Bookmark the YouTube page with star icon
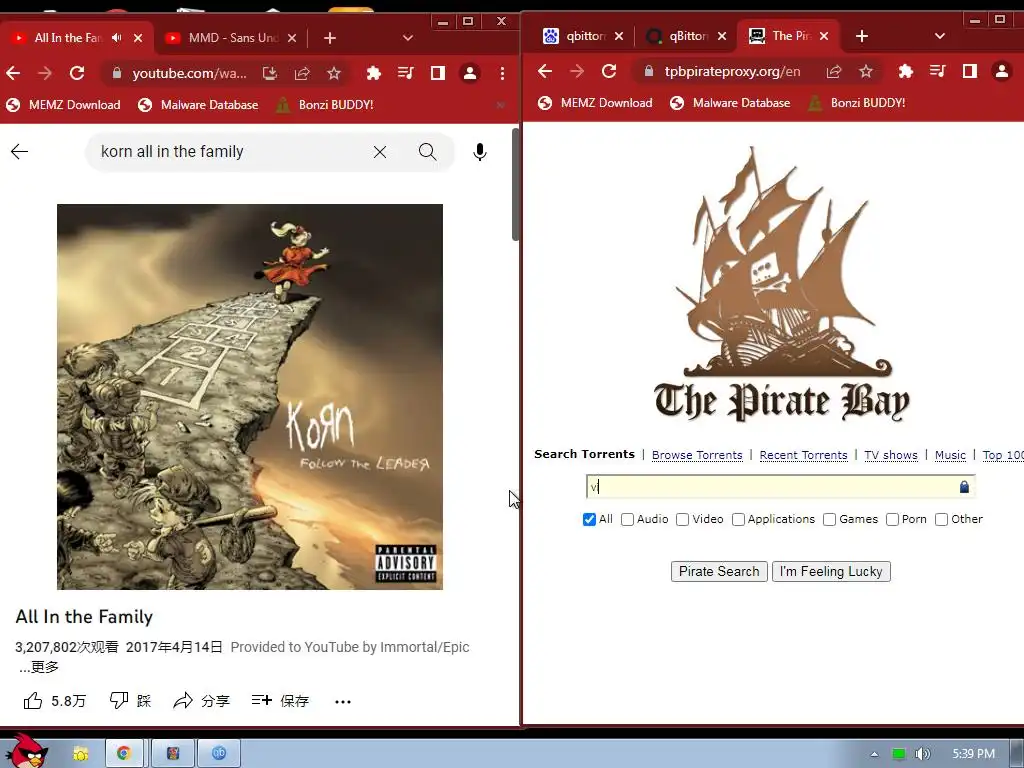The image size is (1024, 768). tap(334, 73)
